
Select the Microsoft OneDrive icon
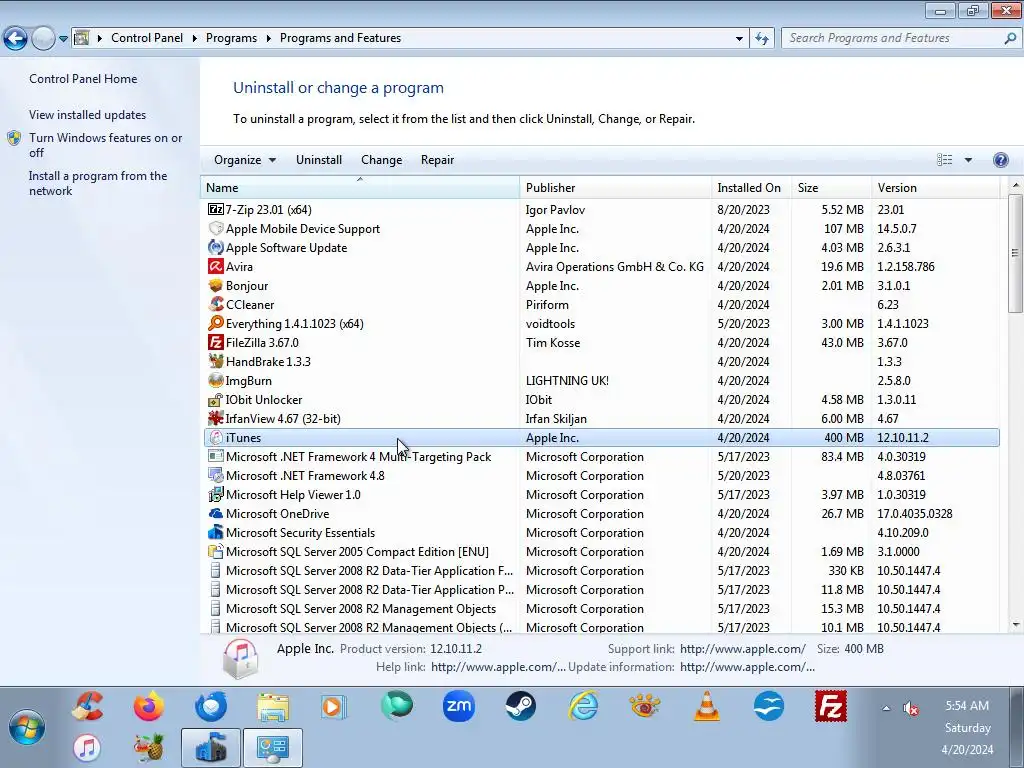(216, 513)
